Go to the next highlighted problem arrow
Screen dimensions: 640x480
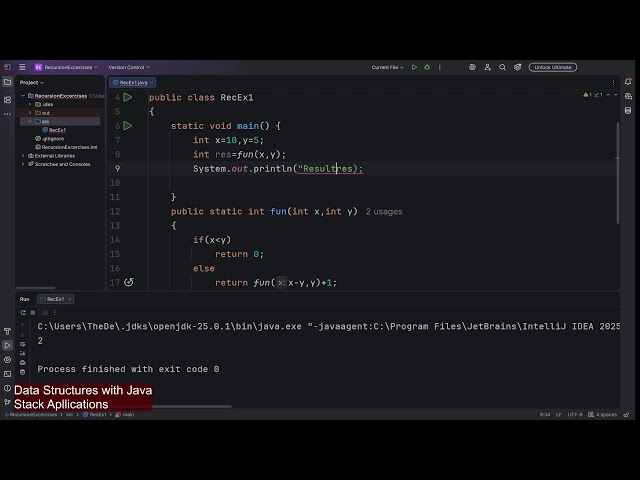click(616, 95)
